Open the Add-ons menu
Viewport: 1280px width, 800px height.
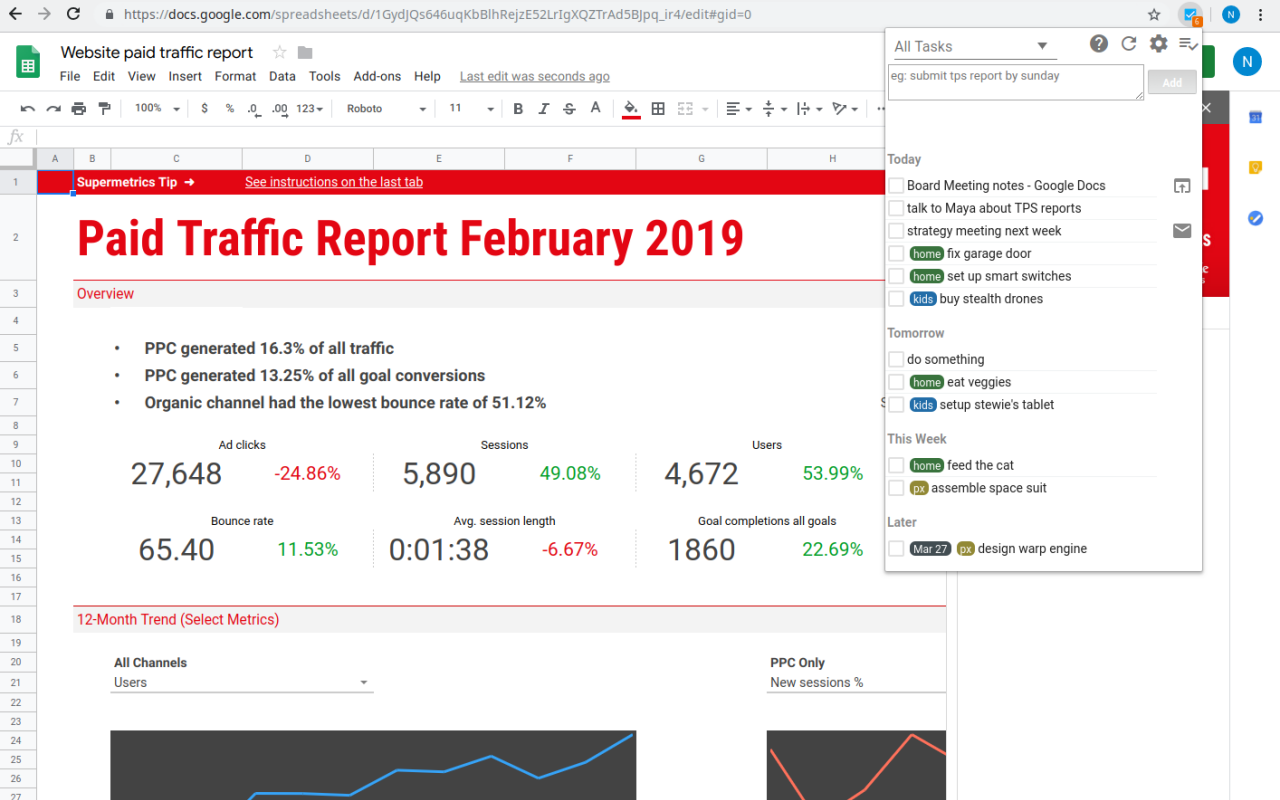point(377,76)
